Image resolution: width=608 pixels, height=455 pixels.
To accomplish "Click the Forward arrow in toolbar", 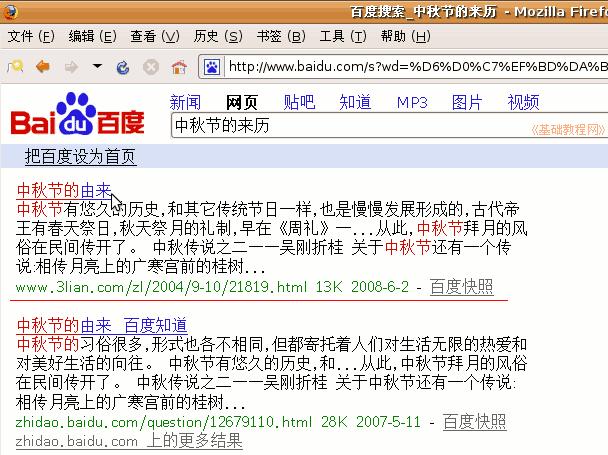I will (70, 67).
